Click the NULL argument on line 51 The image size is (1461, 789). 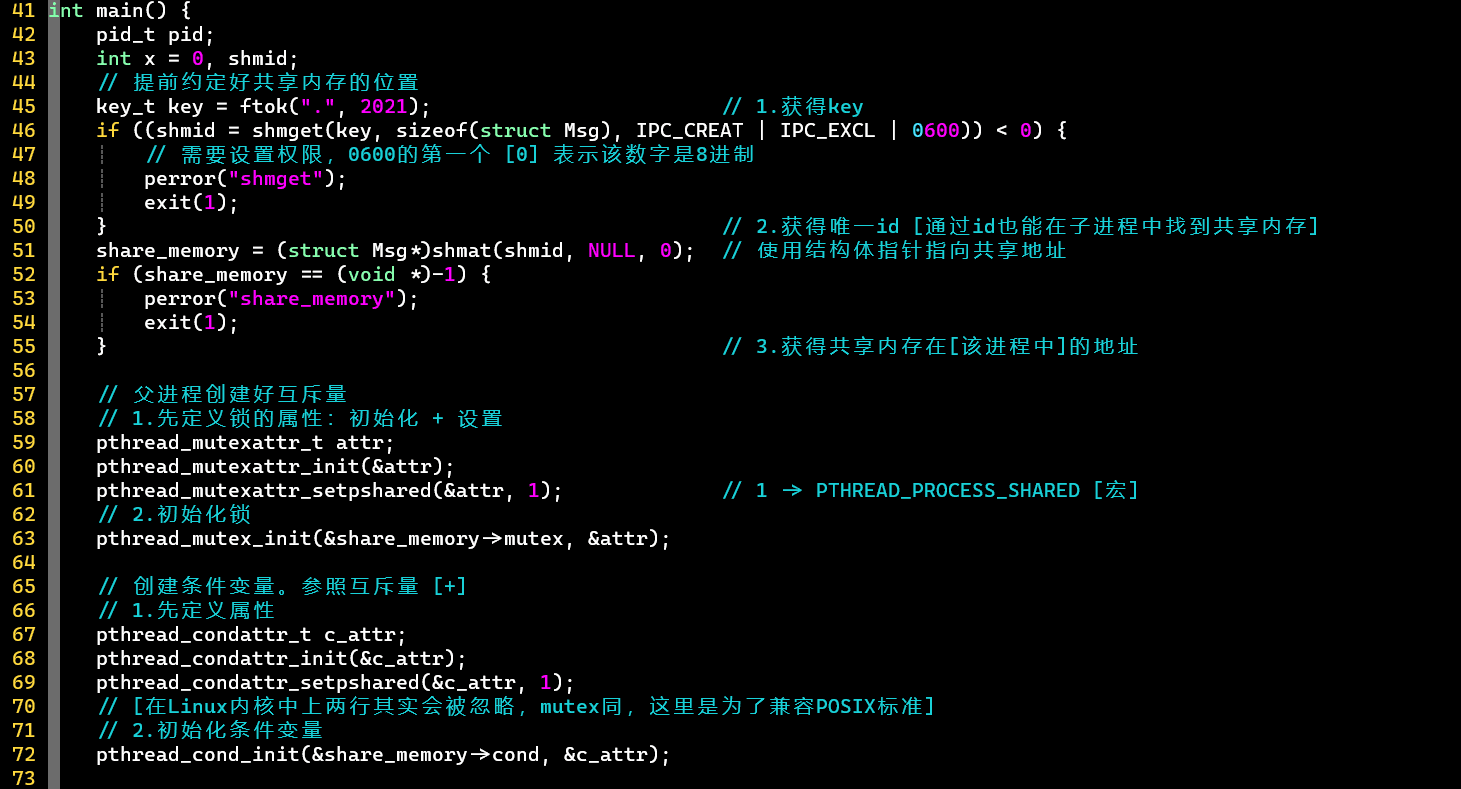(x=612, y=251)
